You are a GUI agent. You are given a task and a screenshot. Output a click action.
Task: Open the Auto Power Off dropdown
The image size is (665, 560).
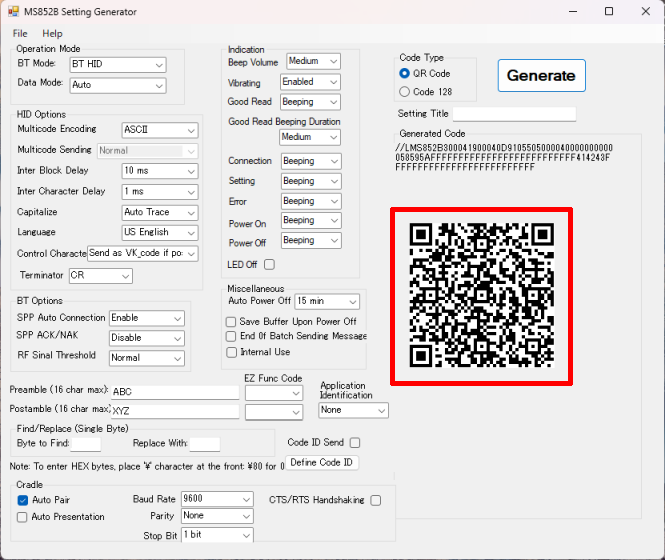(x=327, y=301)
